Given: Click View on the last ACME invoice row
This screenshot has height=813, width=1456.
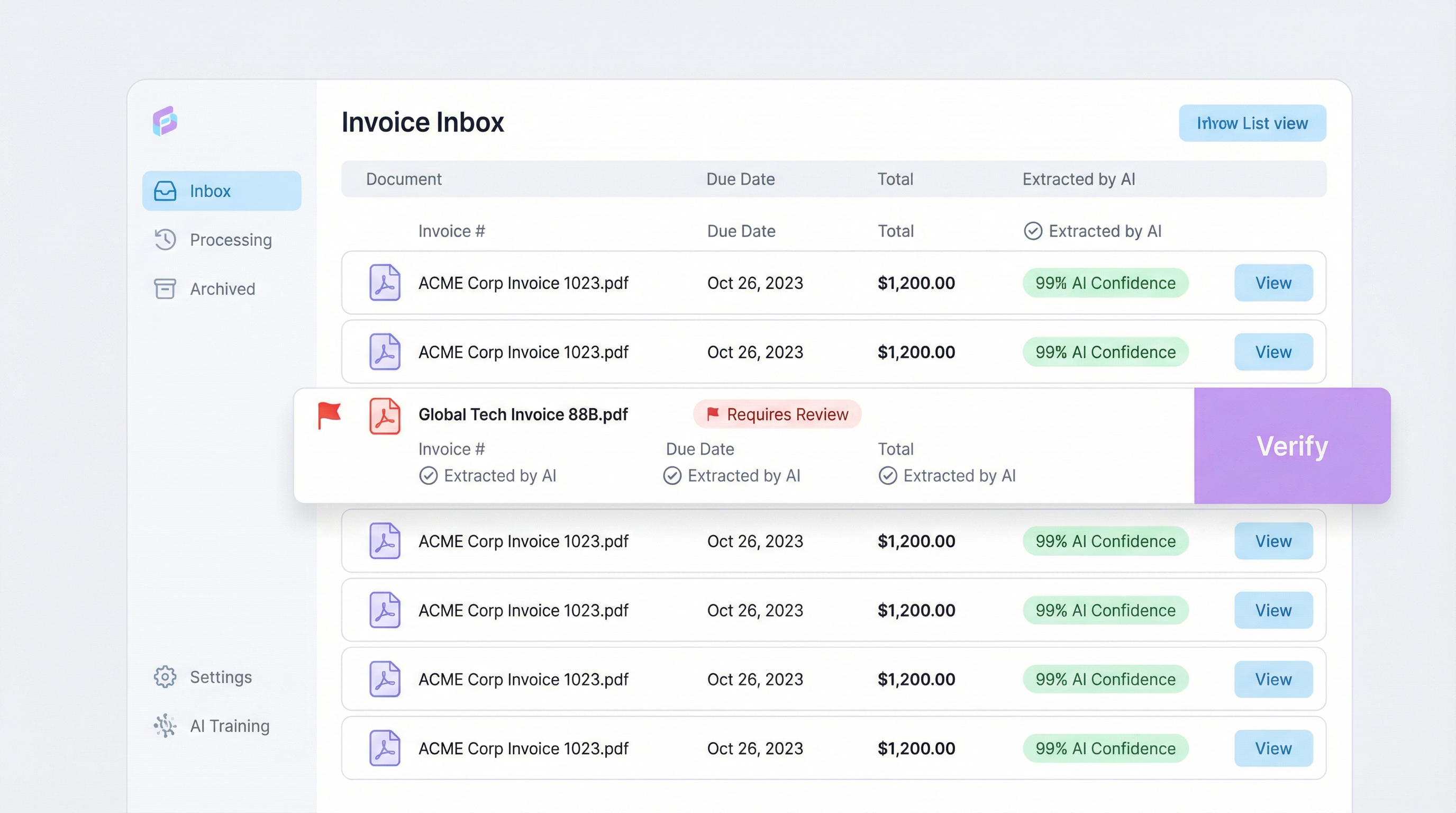Looking at the screenshot, I should (x=1273, y=748).
